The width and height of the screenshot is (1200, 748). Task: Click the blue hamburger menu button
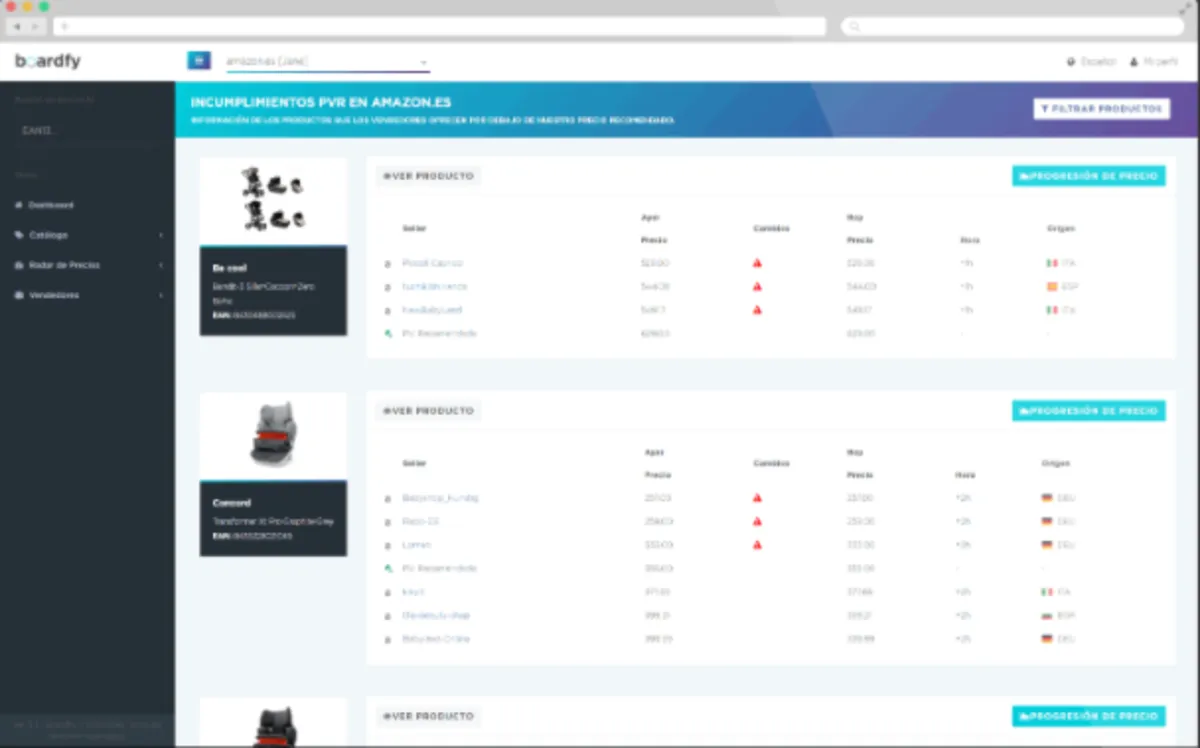click(x=199, y=61)
